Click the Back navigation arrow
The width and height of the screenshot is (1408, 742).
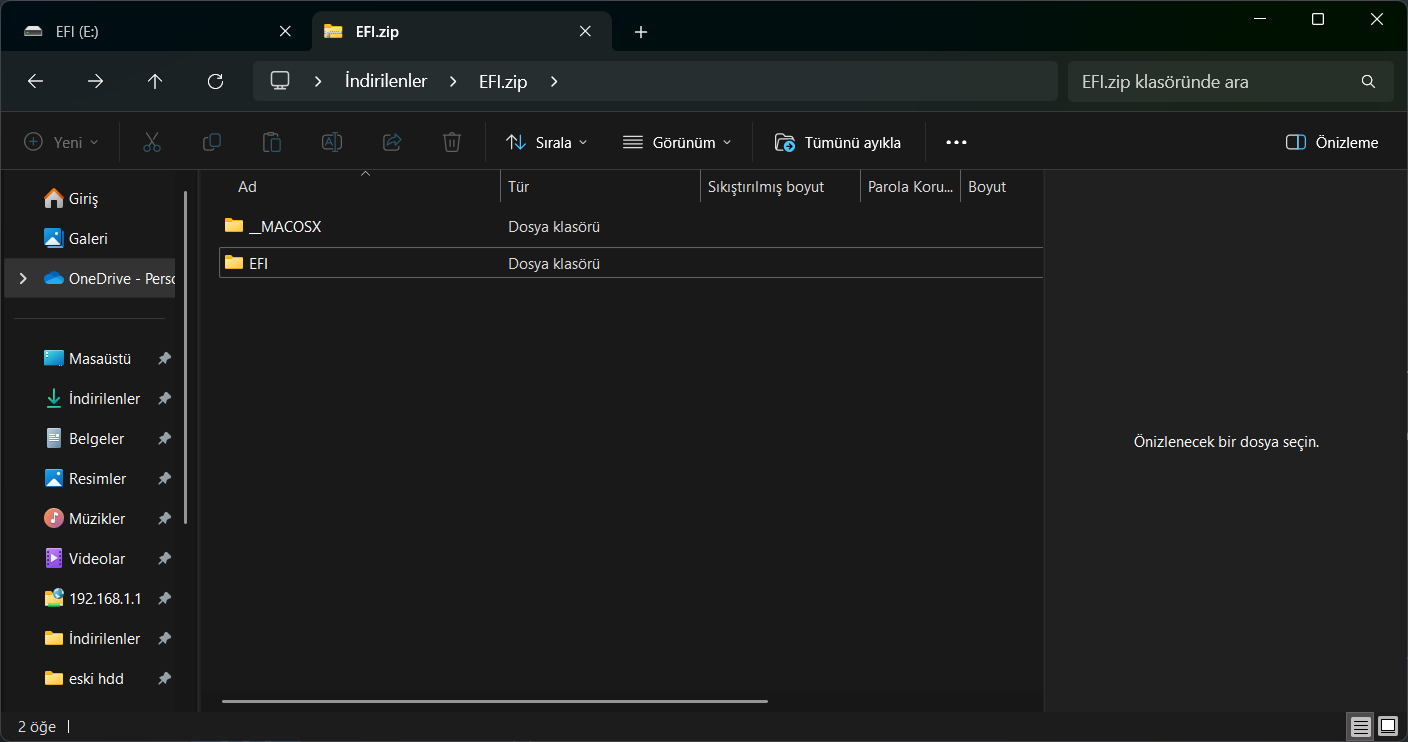35,82
